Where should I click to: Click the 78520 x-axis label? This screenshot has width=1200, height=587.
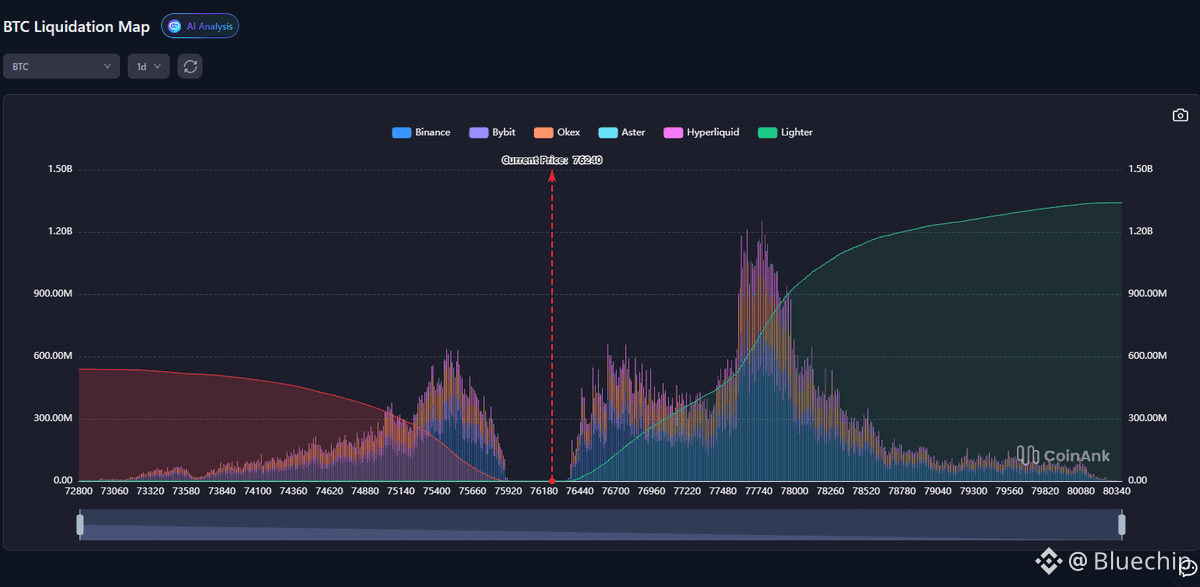pos(866,491)
